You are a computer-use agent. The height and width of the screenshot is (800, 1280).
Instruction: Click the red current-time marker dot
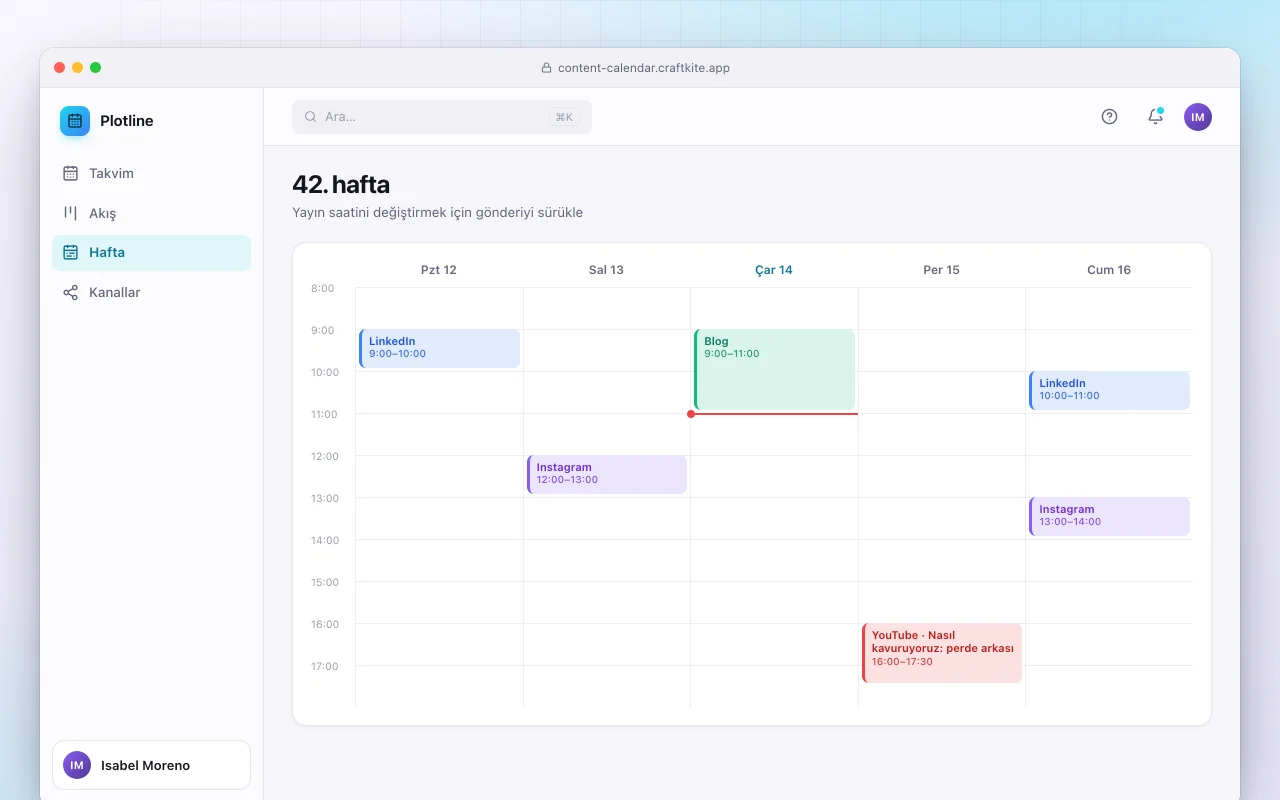coord(691,414)
